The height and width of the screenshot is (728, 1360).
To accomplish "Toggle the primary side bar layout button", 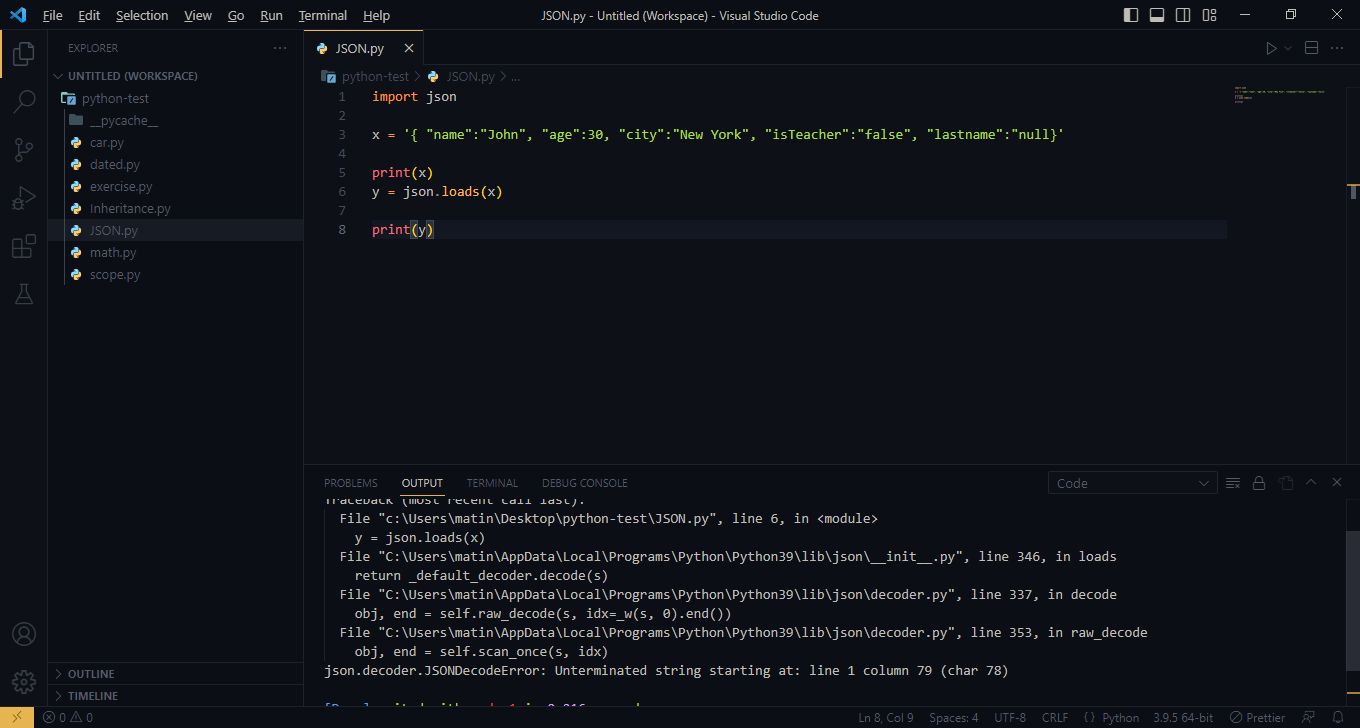I will click(1131, 15).
